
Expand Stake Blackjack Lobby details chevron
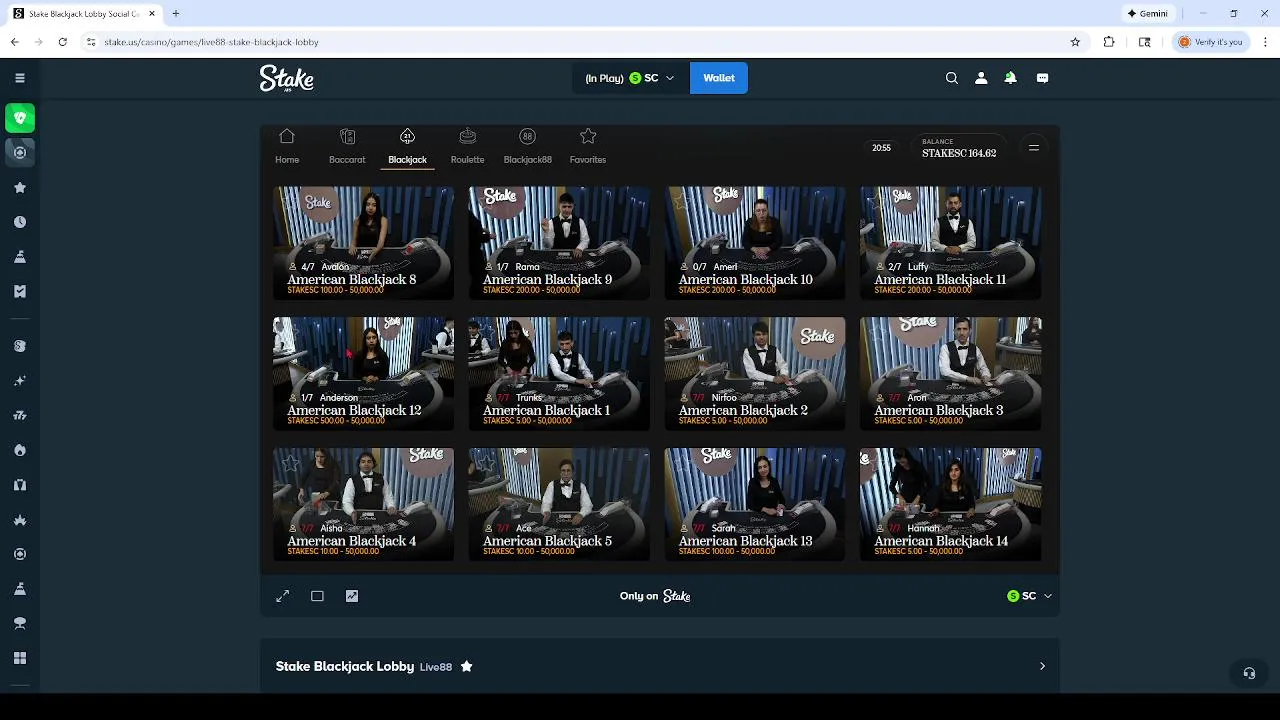(x=1042, y=666)
